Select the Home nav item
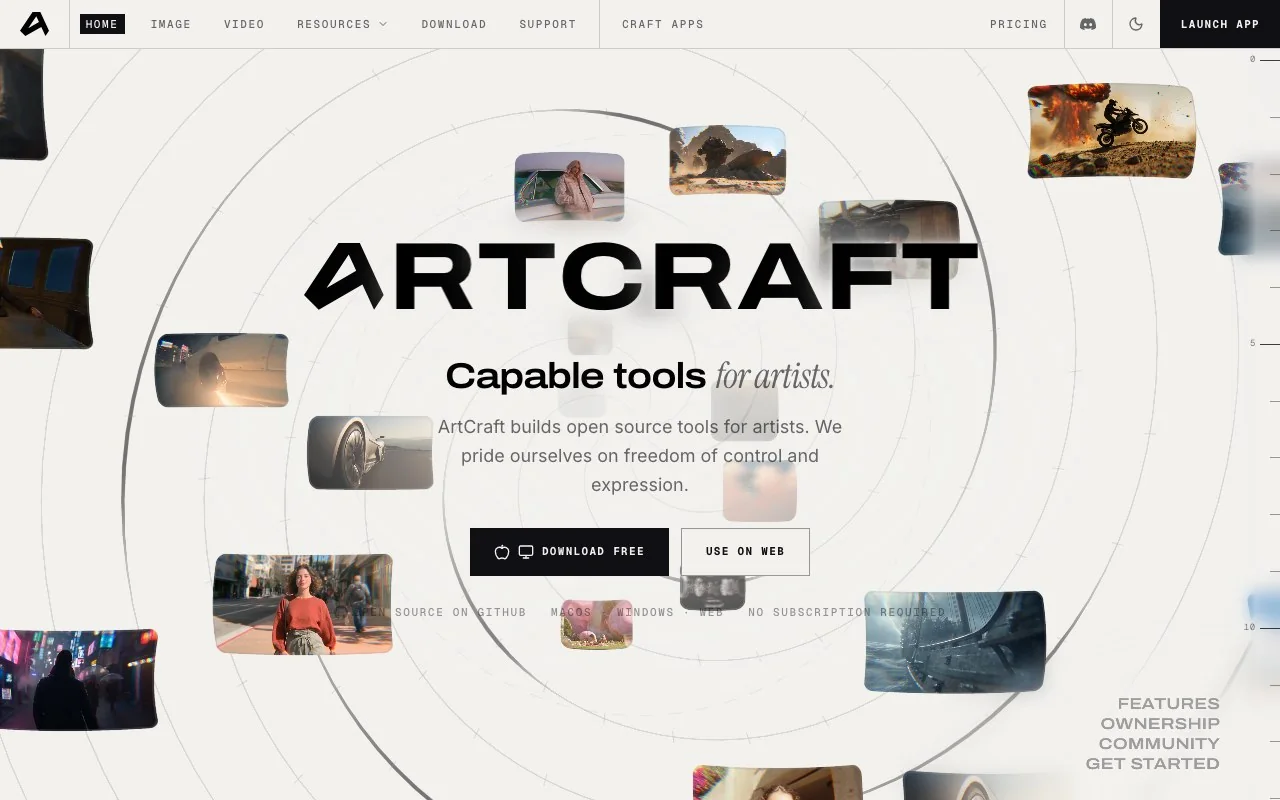Image resolution: width=1280 pixels, height=800 pixels. pos(102,24)
